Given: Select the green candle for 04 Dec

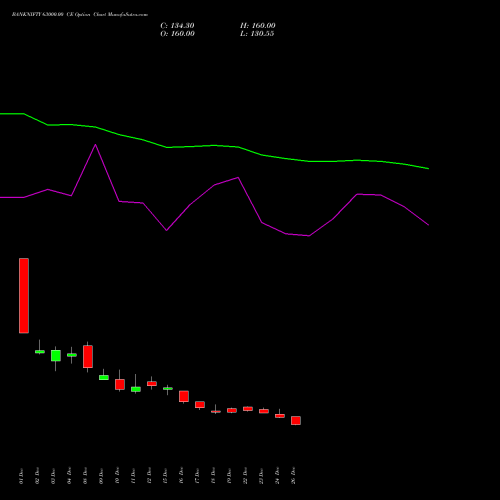Looking at the screenshot, I should coord(72,355).
